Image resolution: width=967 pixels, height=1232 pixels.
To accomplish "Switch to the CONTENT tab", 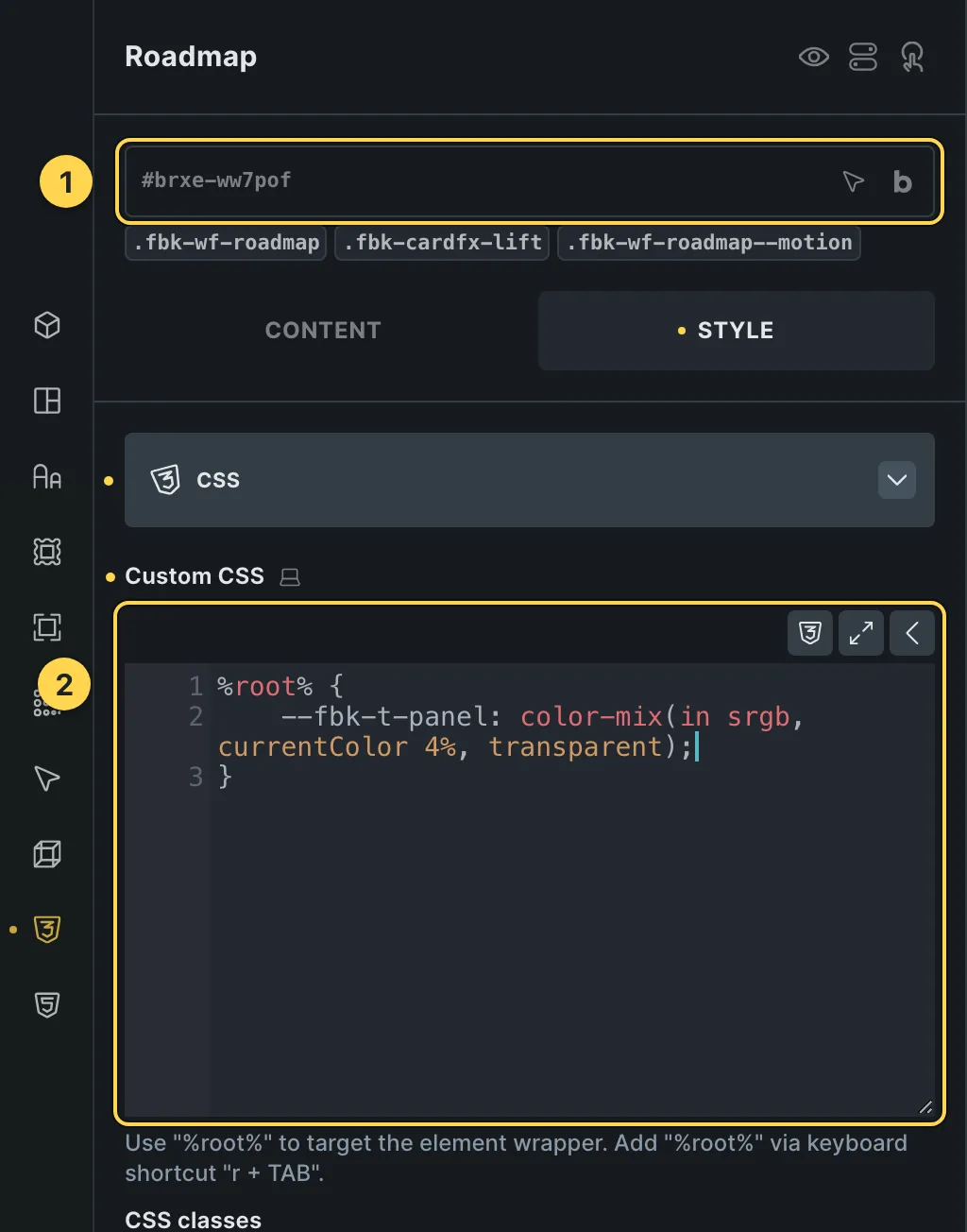I will [x=323, y=331].
